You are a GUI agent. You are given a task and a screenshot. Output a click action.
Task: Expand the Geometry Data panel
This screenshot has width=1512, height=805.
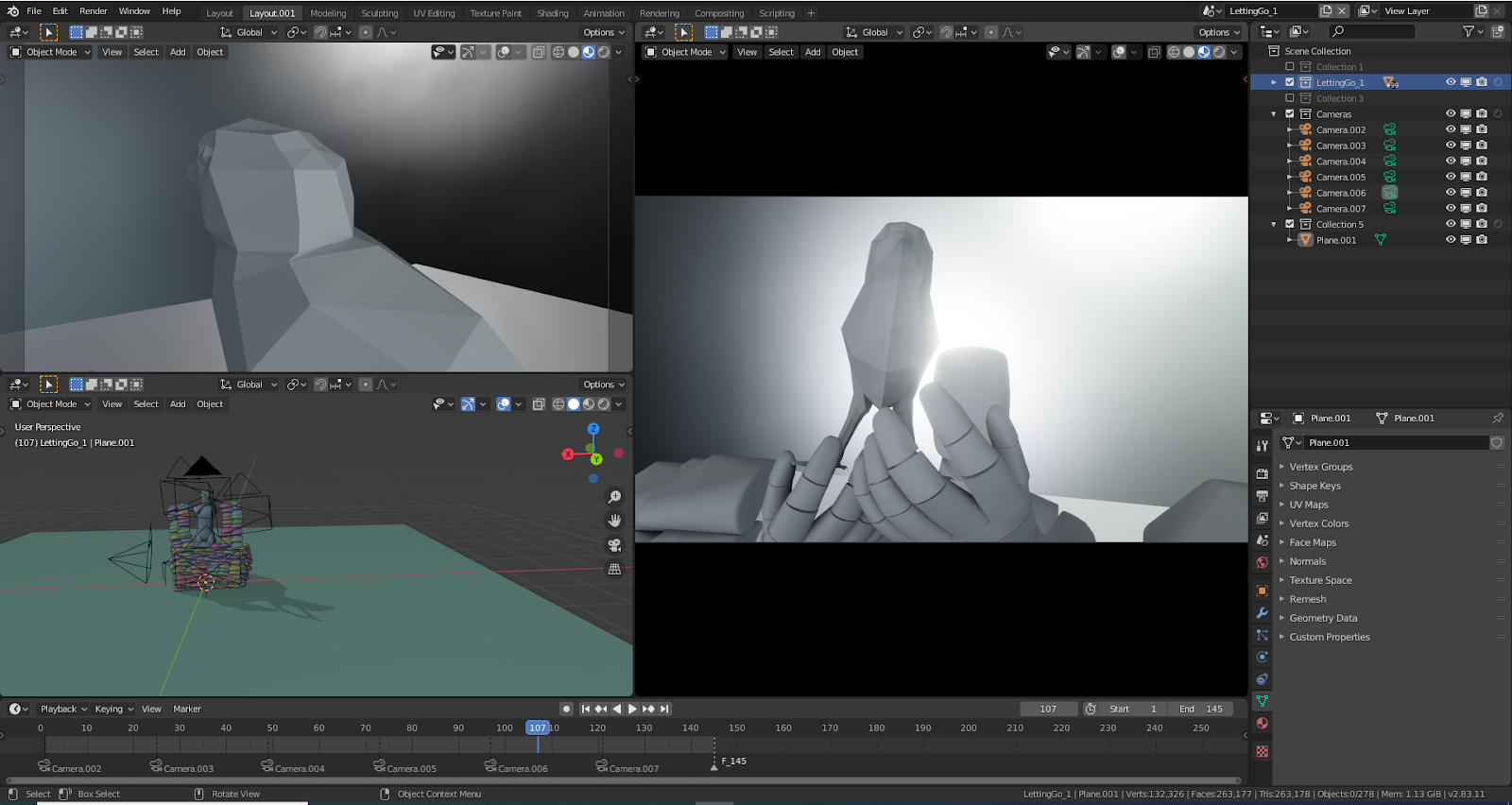(x=1323, y=618)
